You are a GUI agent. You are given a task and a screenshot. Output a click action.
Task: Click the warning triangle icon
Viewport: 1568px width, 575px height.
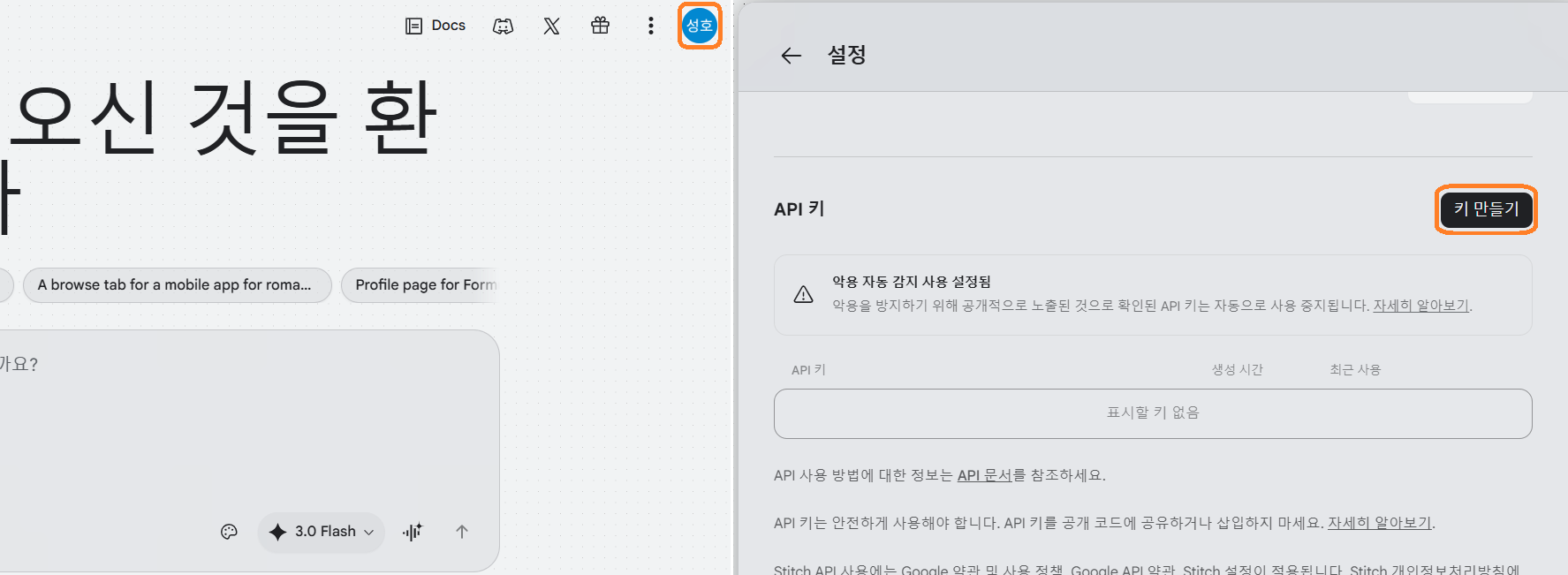point(803,294)
